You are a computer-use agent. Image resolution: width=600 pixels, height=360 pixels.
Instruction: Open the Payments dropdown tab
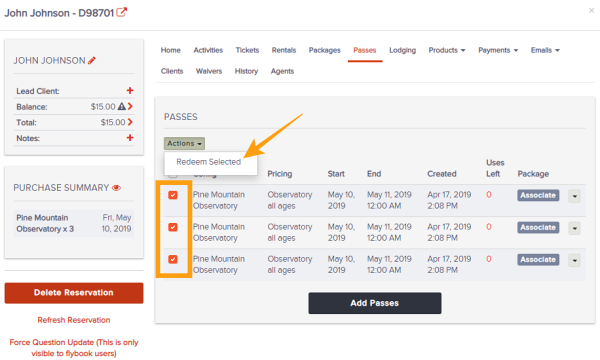pos(498,50)
